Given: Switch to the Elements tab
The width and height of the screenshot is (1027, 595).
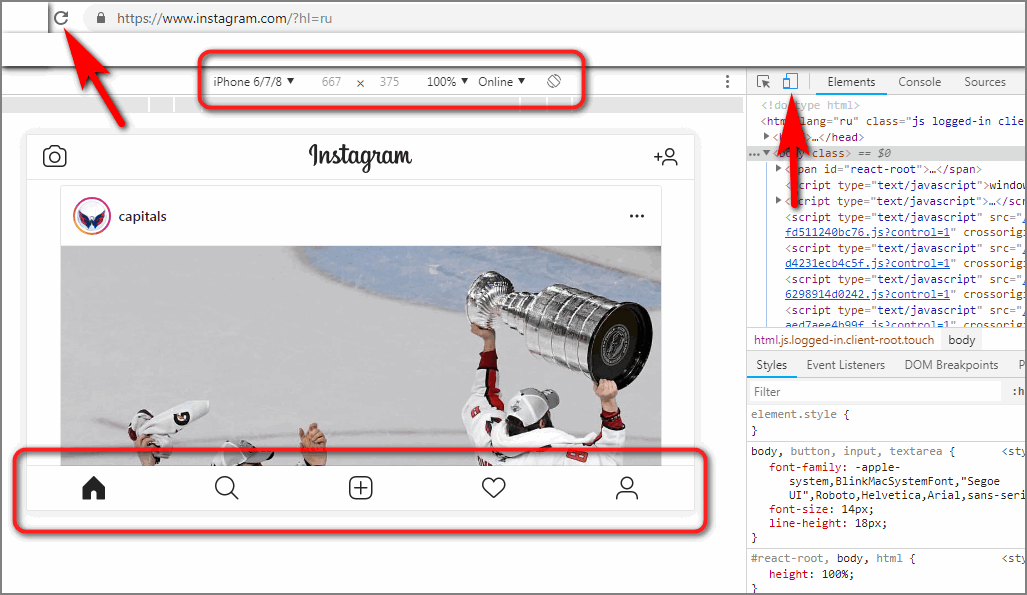Looking at the screenshot, I should (851, 82).
